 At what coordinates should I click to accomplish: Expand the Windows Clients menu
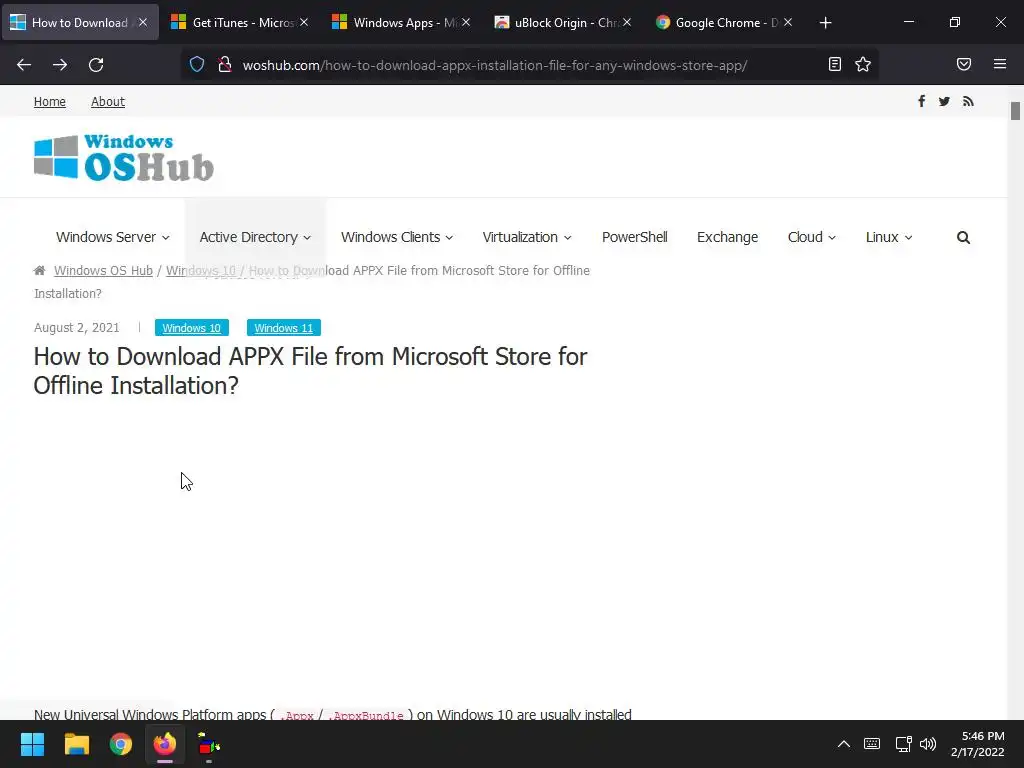pos(397,237)
